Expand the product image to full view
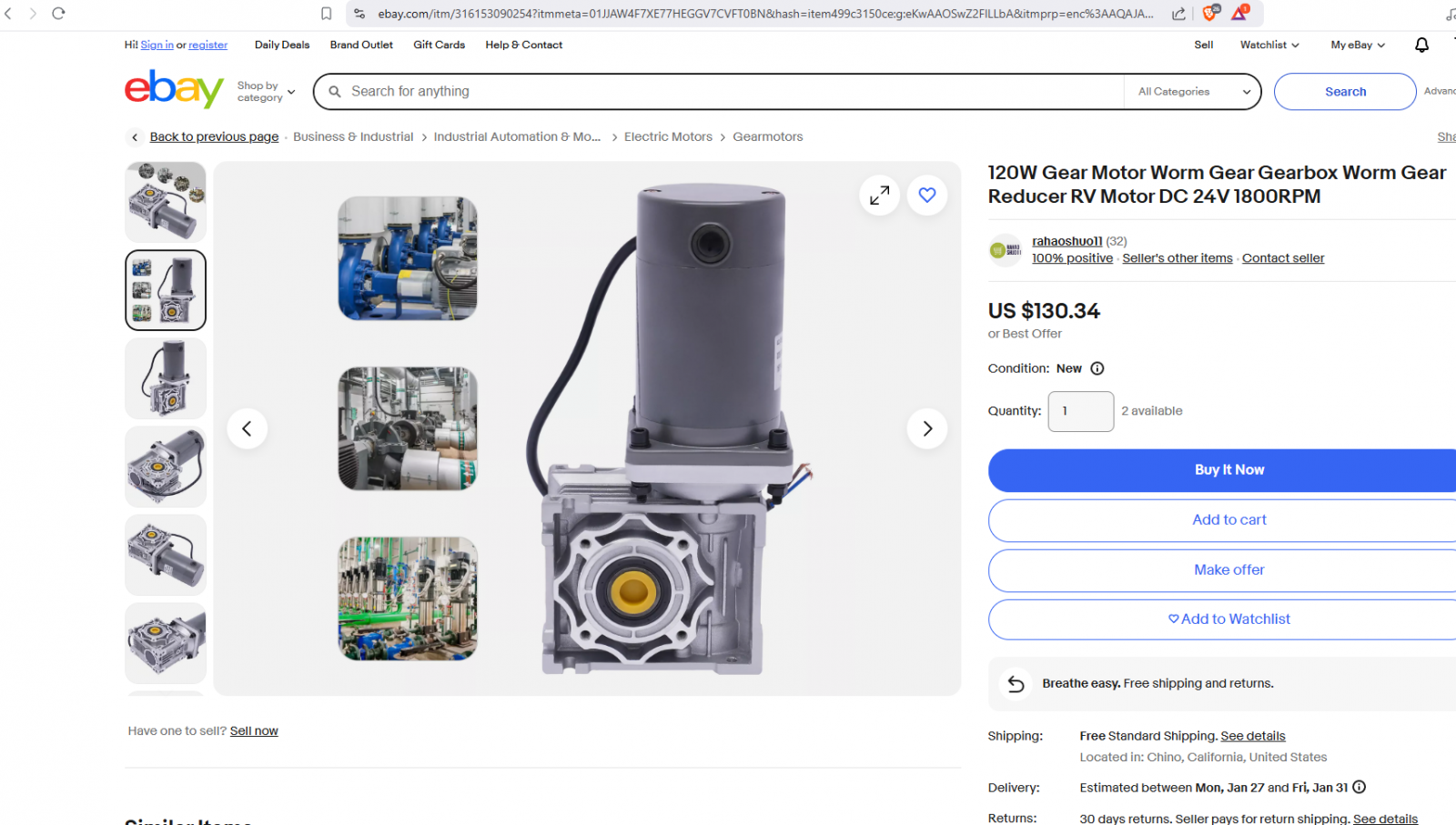The height and width of the screenshot is (825, 1456). coord(879,196)
